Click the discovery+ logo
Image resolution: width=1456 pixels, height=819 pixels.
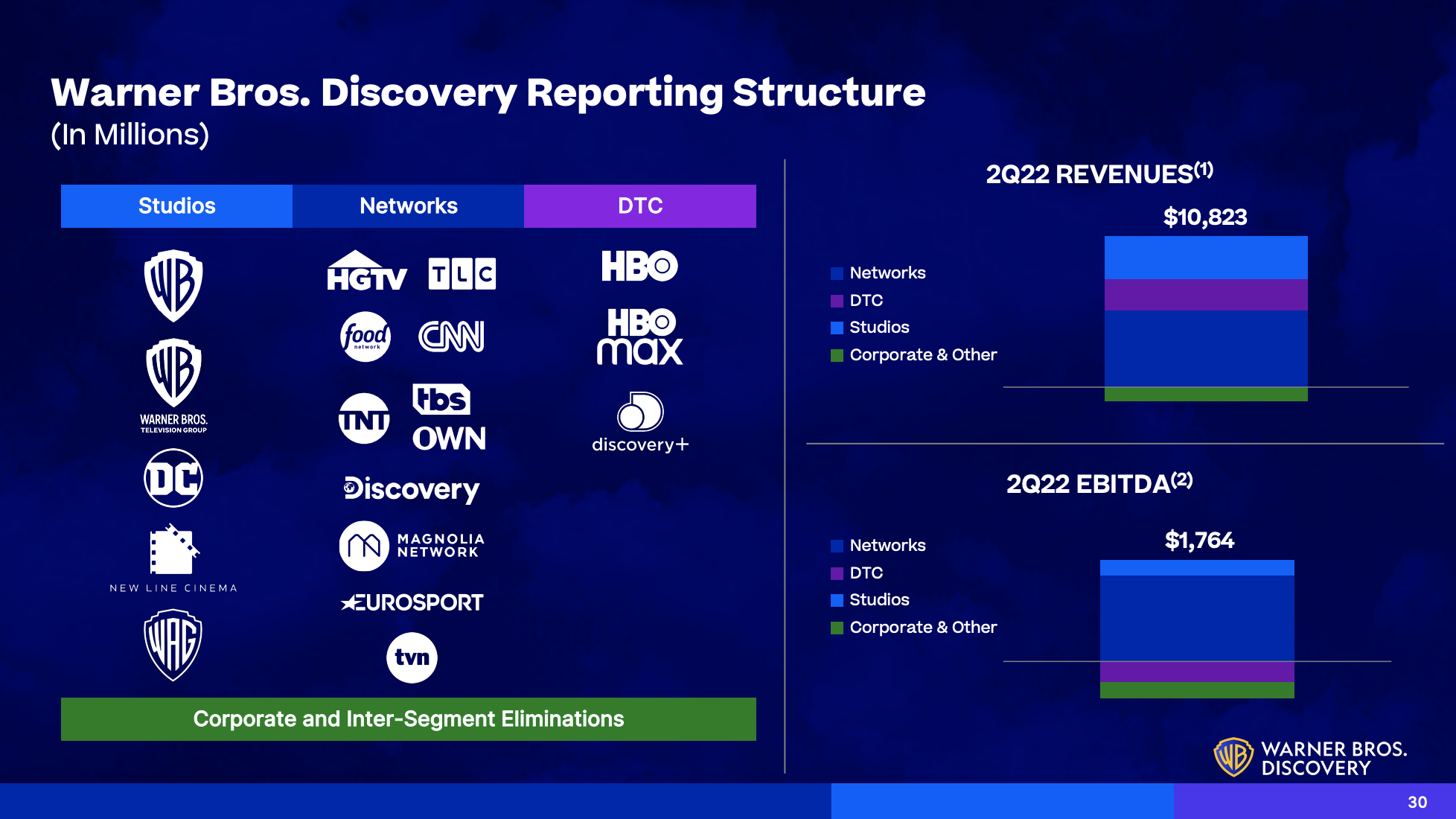click(x=640, y=423)
